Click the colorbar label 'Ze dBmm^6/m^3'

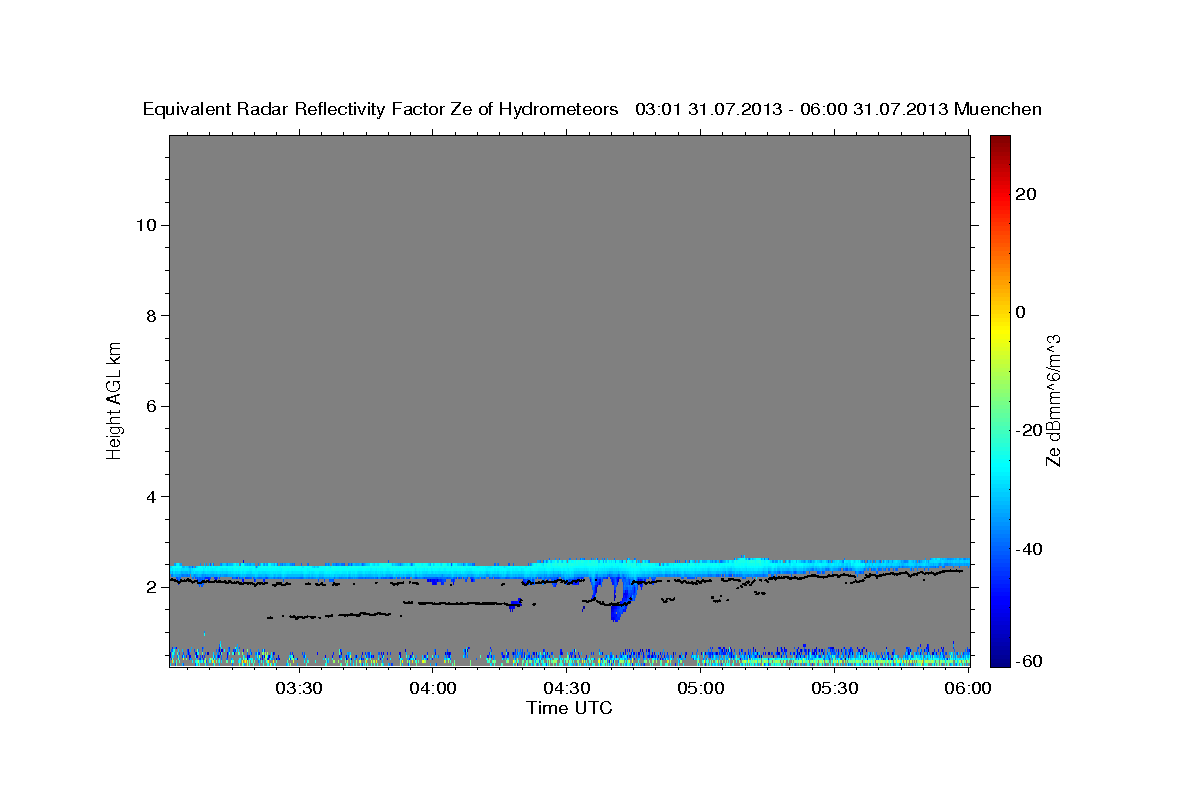click(x=1053, y=400)
